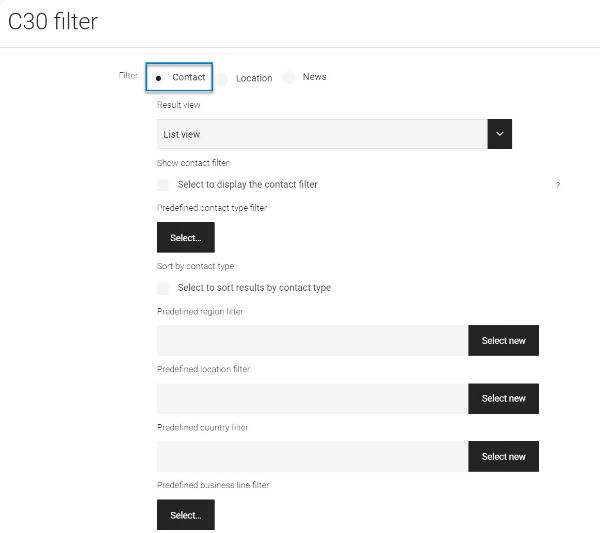Click the 'Select to sort results' label

[x=254, y=288]
